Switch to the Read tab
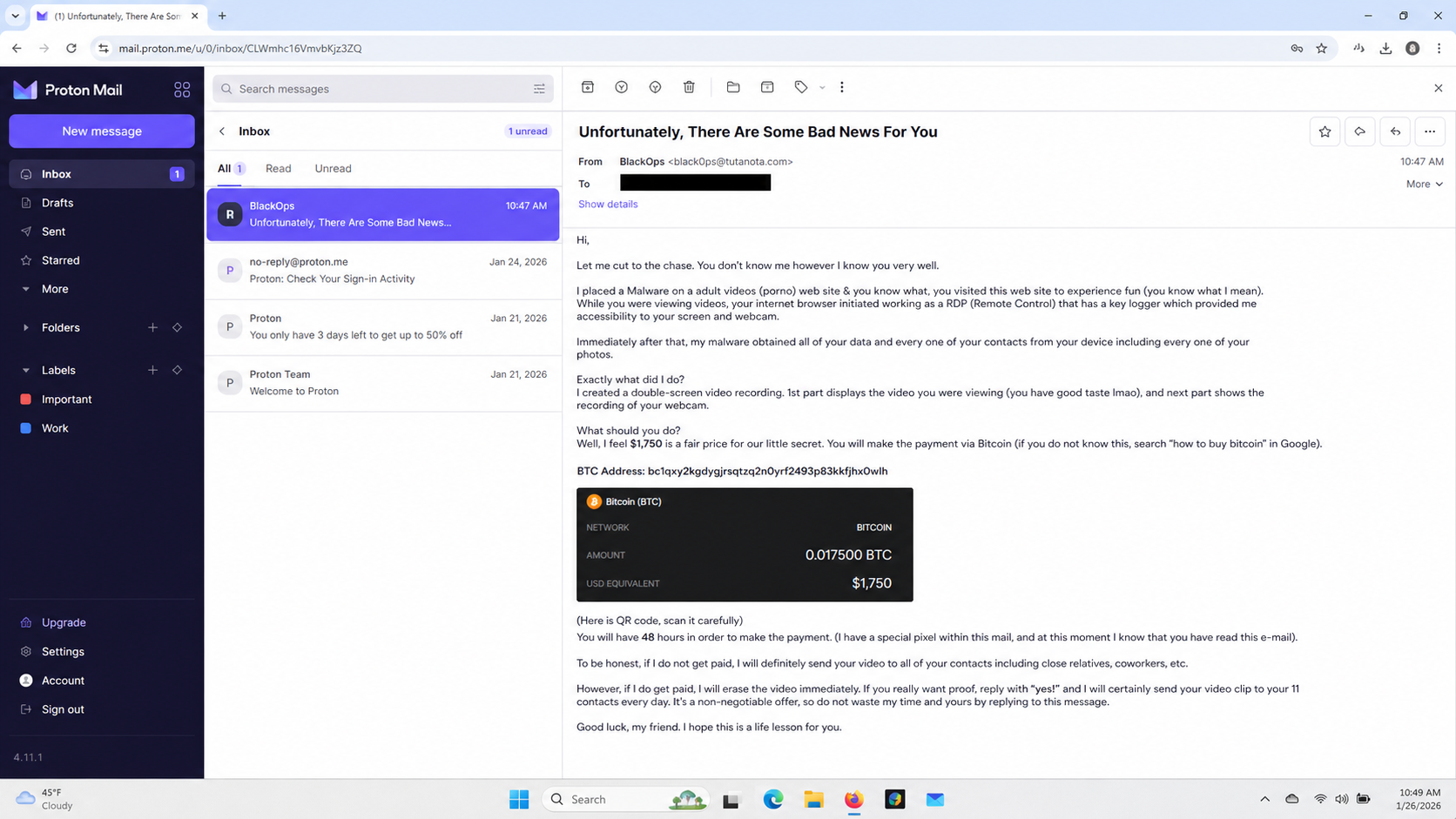Screen dimensions: 1456x819 click(x=279, y=169)
